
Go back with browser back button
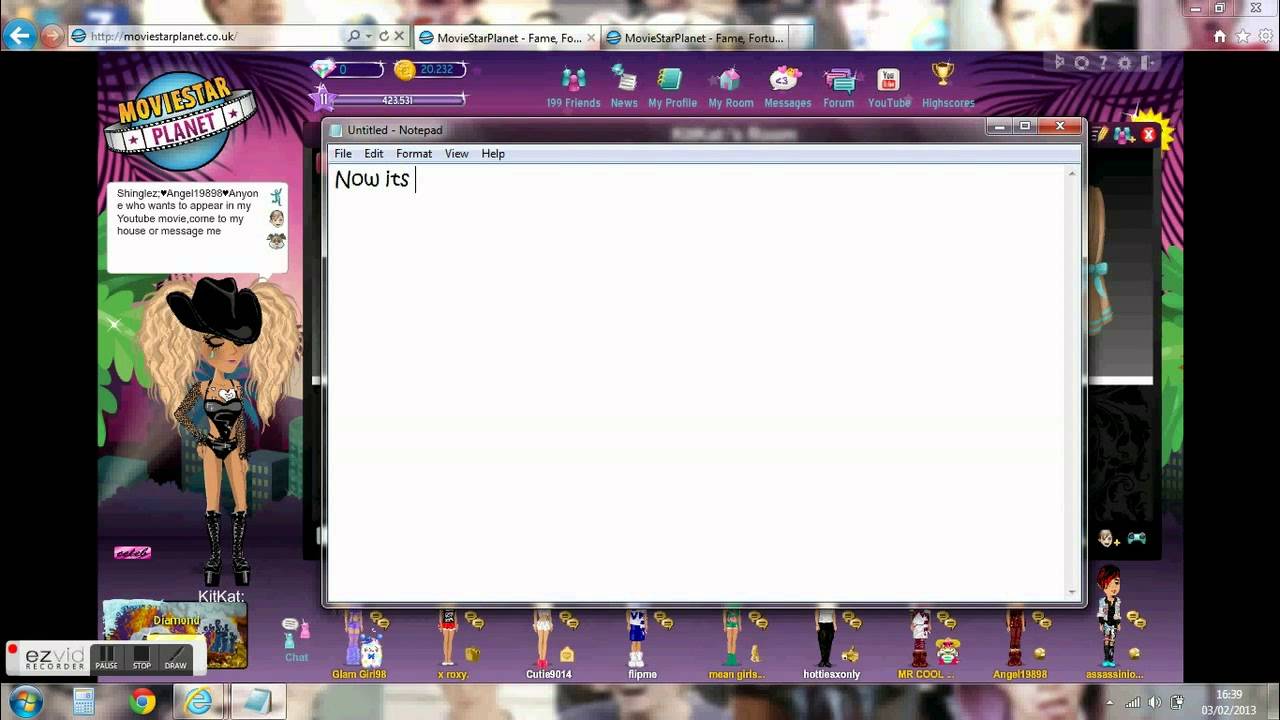[x=19, y=36]
